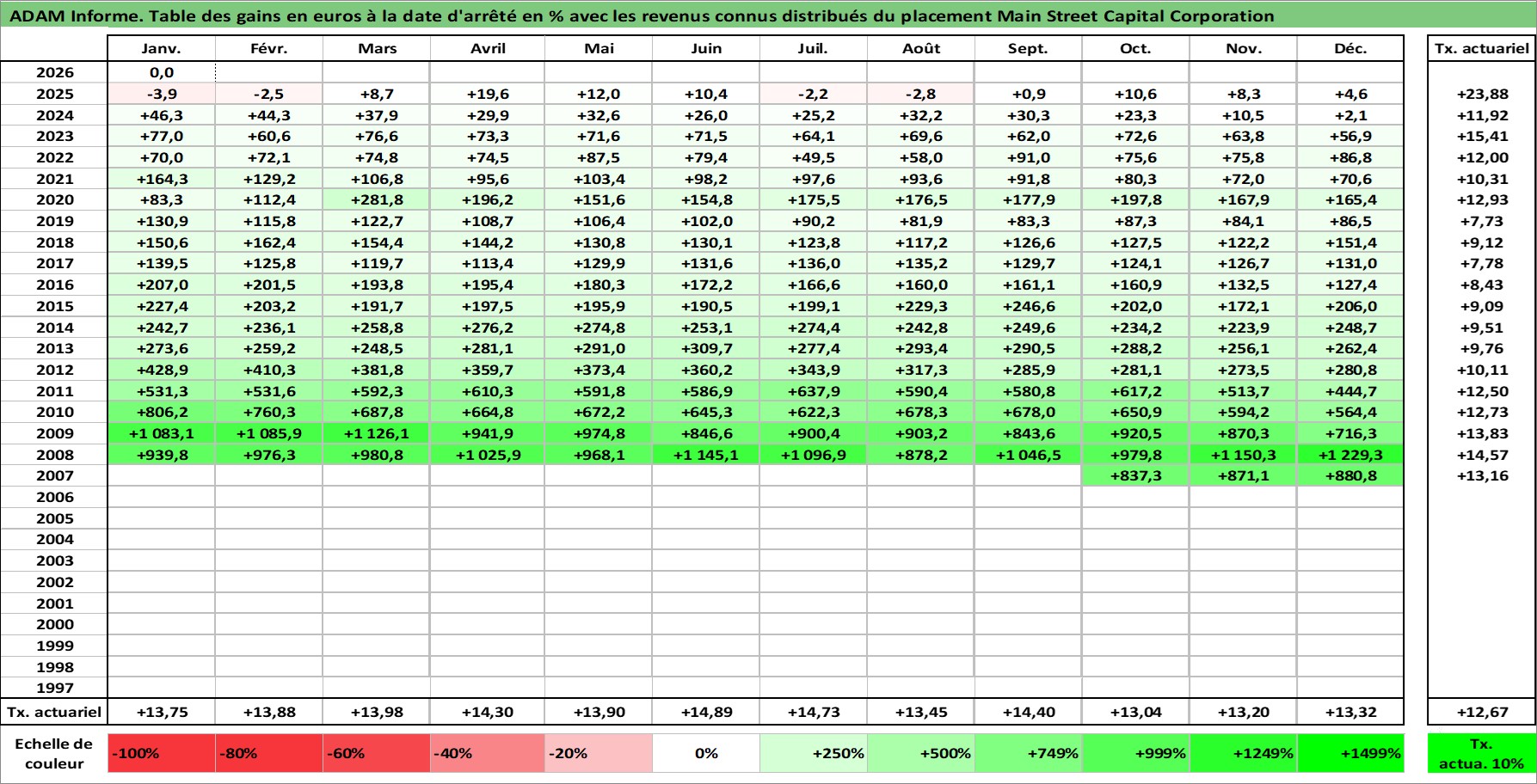Click the +309,7 cell in 2013
Screen dimensions: 1537x784
(x=706, y=348)
